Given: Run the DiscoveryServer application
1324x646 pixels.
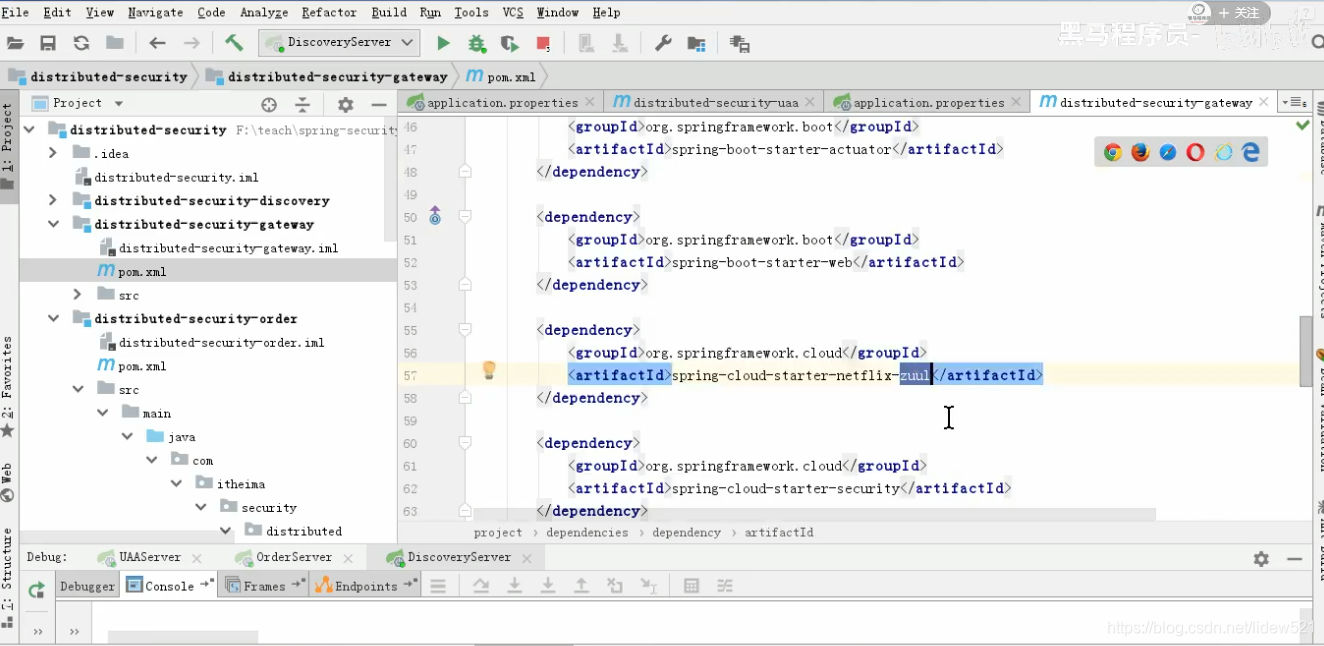Looking at the screenshot, I should click(443, 43).
